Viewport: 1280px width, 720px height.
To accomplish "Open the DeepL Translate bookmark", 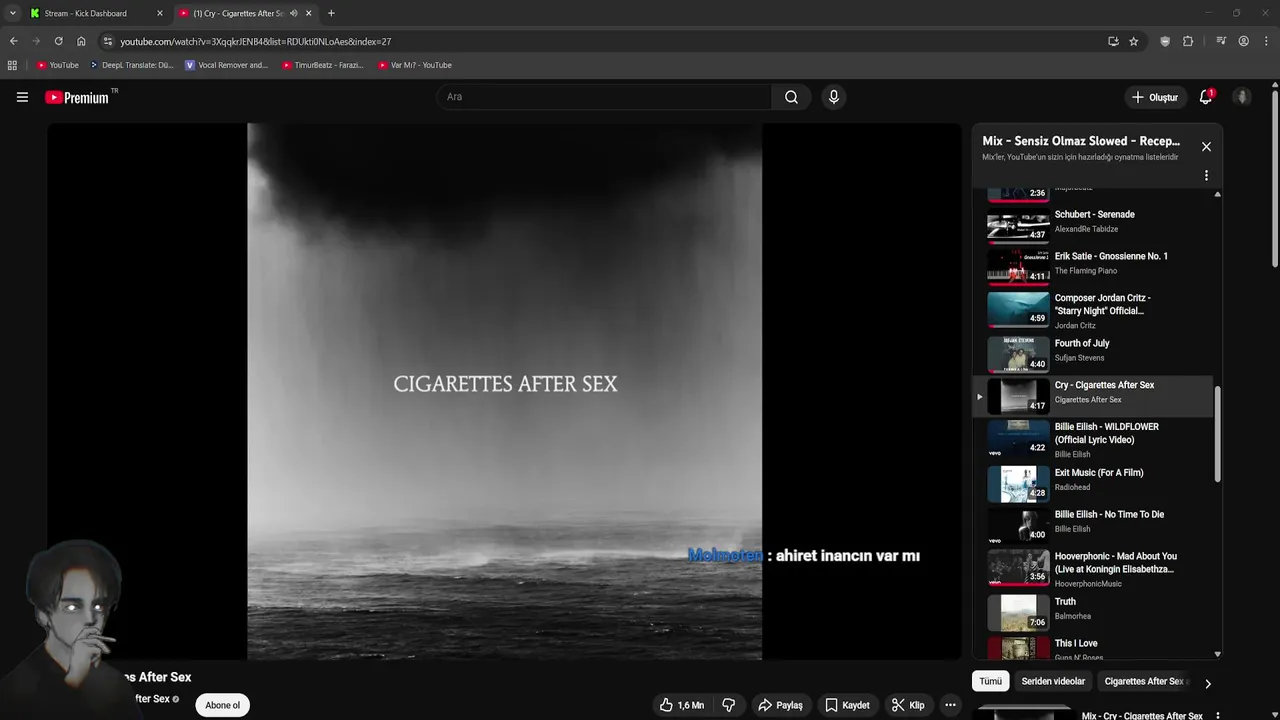I will click(x=131, y=65).
